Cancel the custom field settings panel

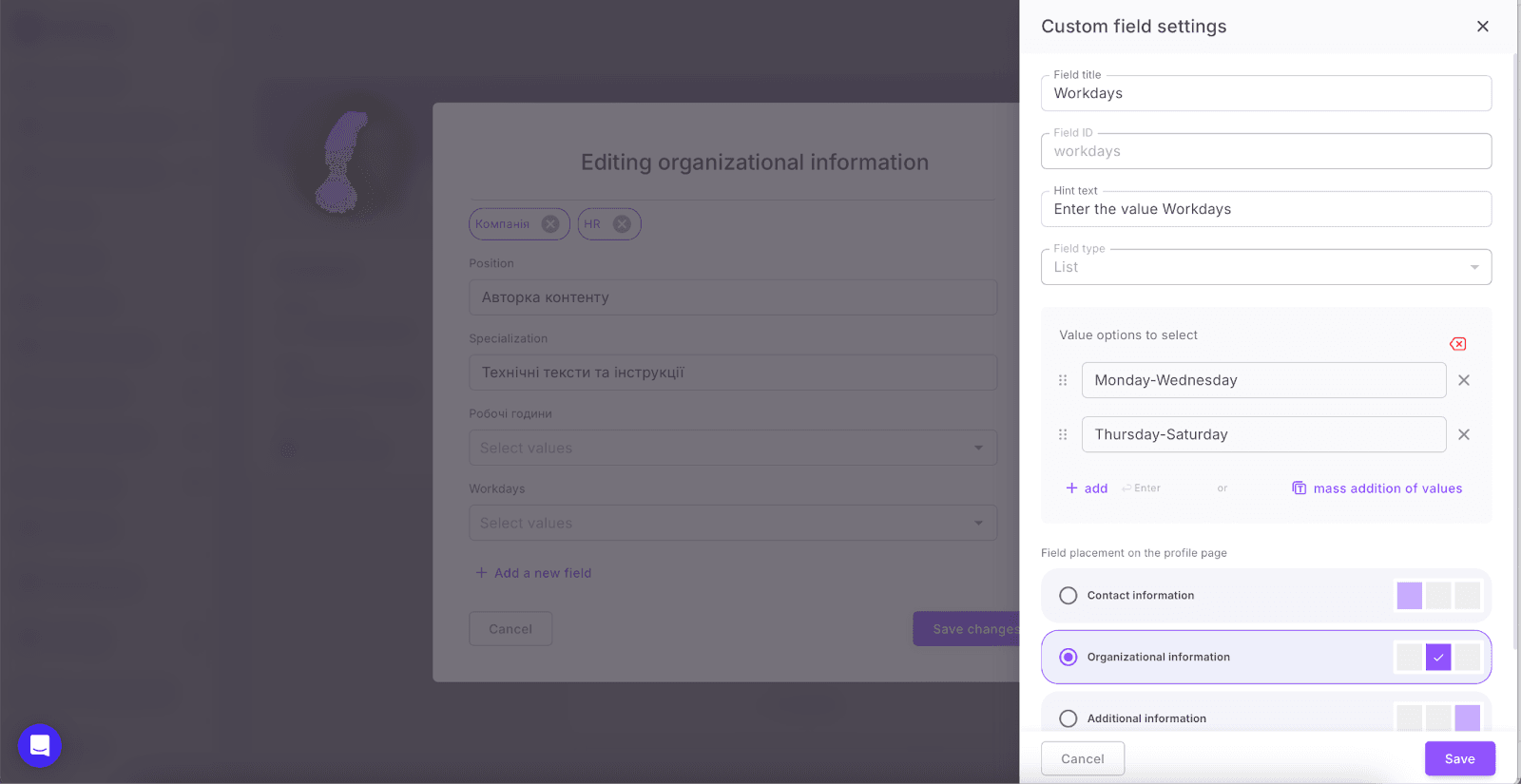click(x=1082, y=758)
